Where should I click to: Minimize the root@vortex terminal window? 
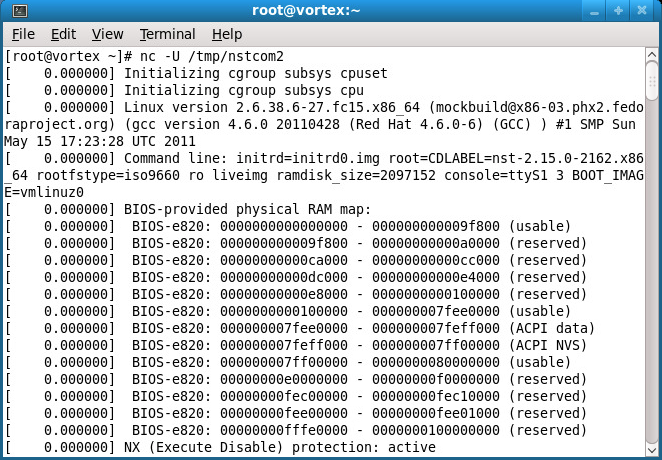click(594, 11)
